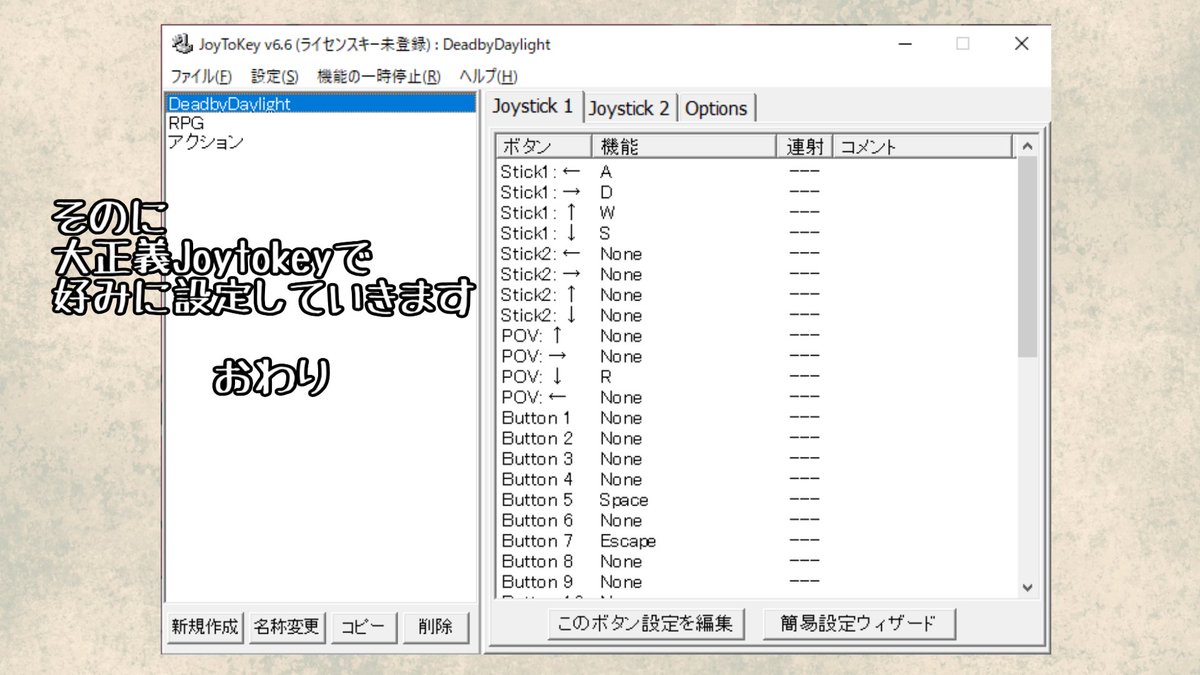The image size is (1200, 675).
Task: Select the Stick2: ↓ row
Action: [x=756, y=314]
